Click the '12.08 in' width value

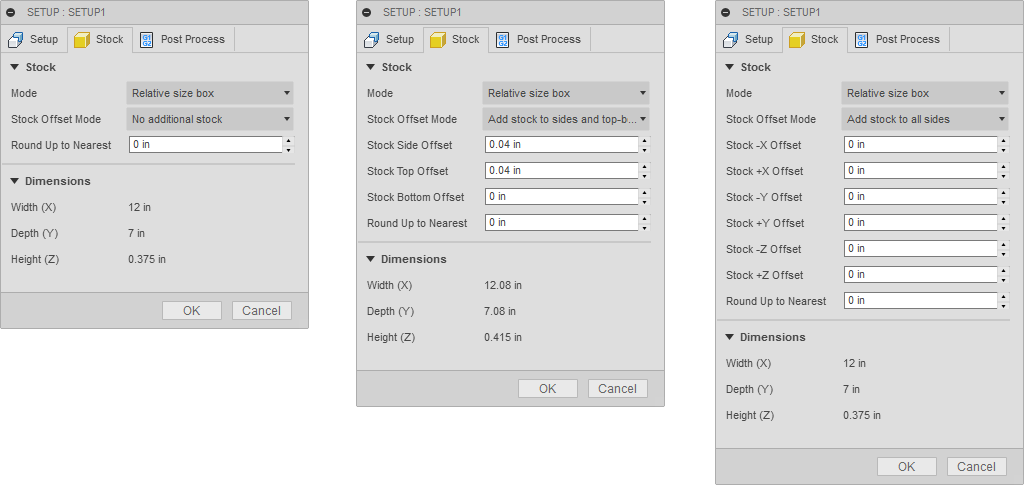(503, 285)
